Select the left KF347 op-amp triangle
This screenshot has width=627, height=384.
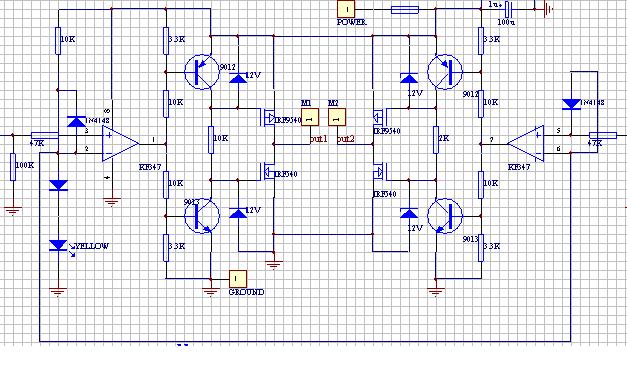click(x=120, y=144)
